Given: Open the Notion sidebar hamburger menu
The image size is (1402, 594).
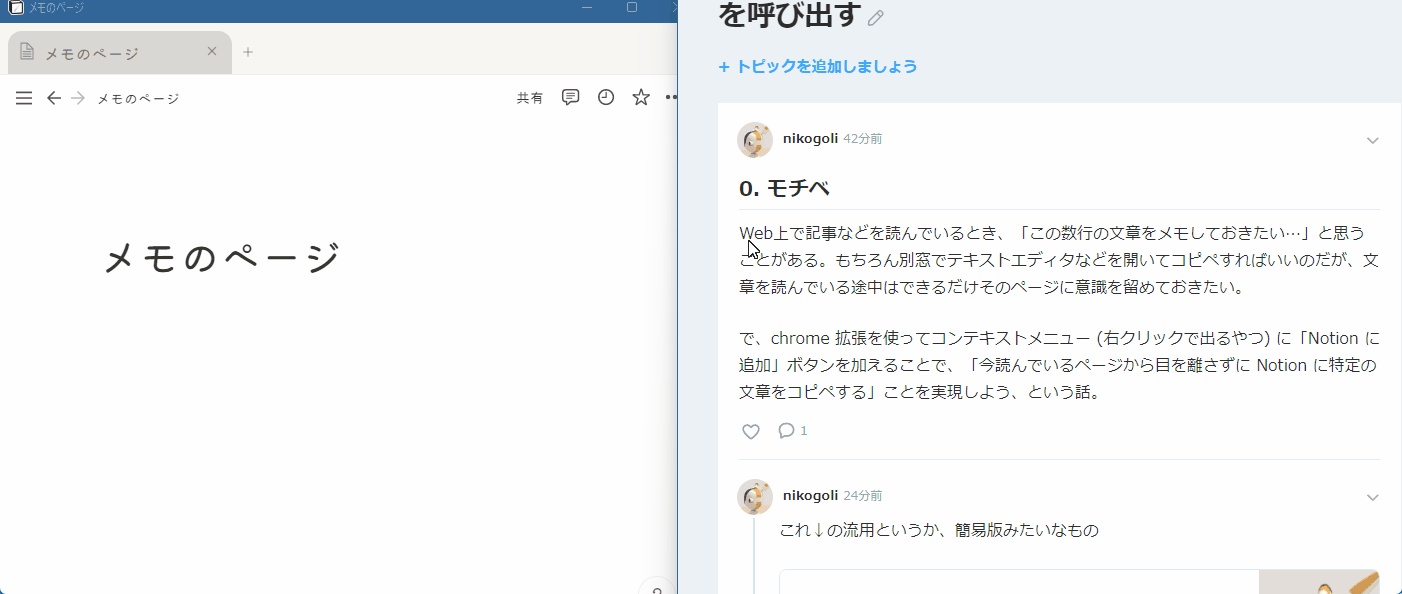Looking at the screenshot, I should coord(24,98).
